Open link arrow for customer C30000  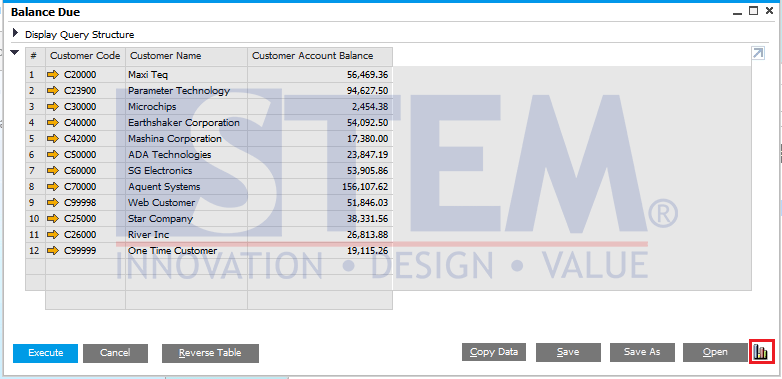52,107
